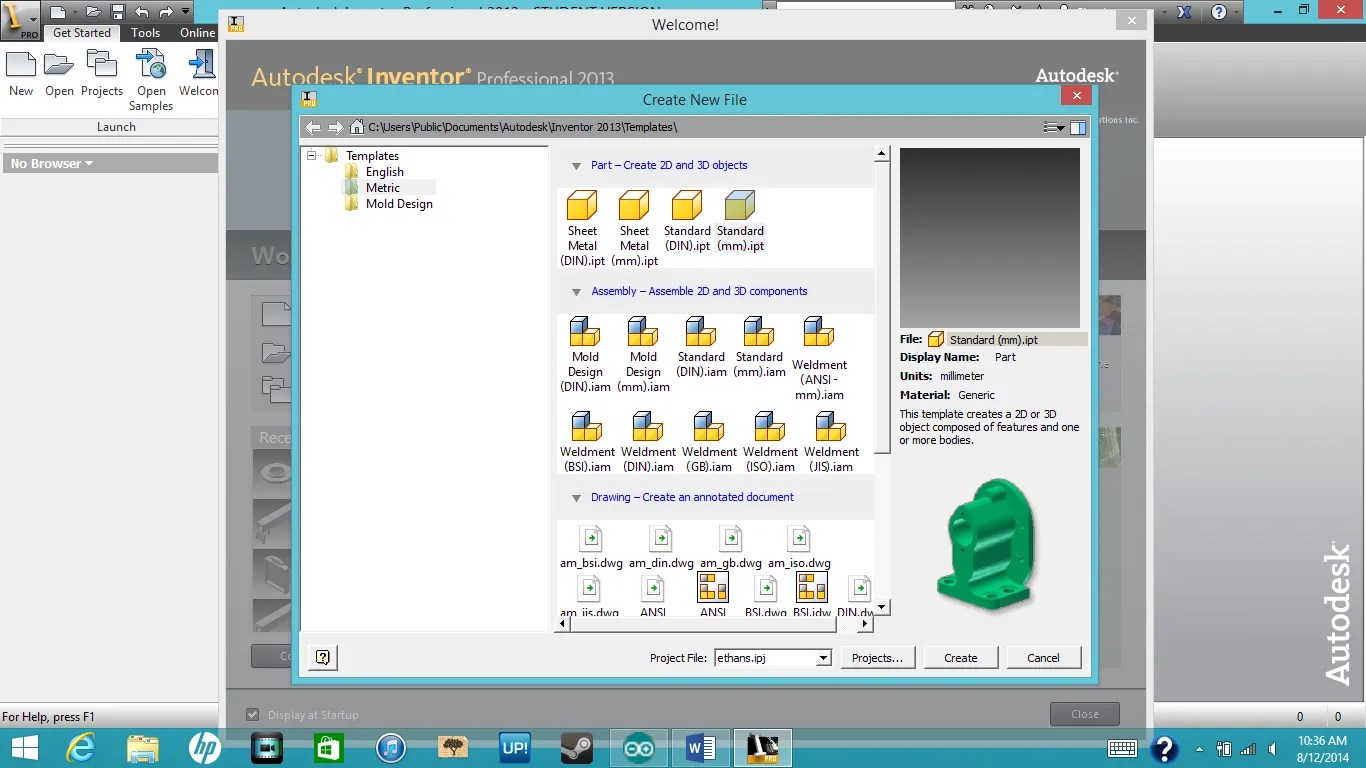
Task: Select Weldment (JIS).iam template
Action: [831, 441]
